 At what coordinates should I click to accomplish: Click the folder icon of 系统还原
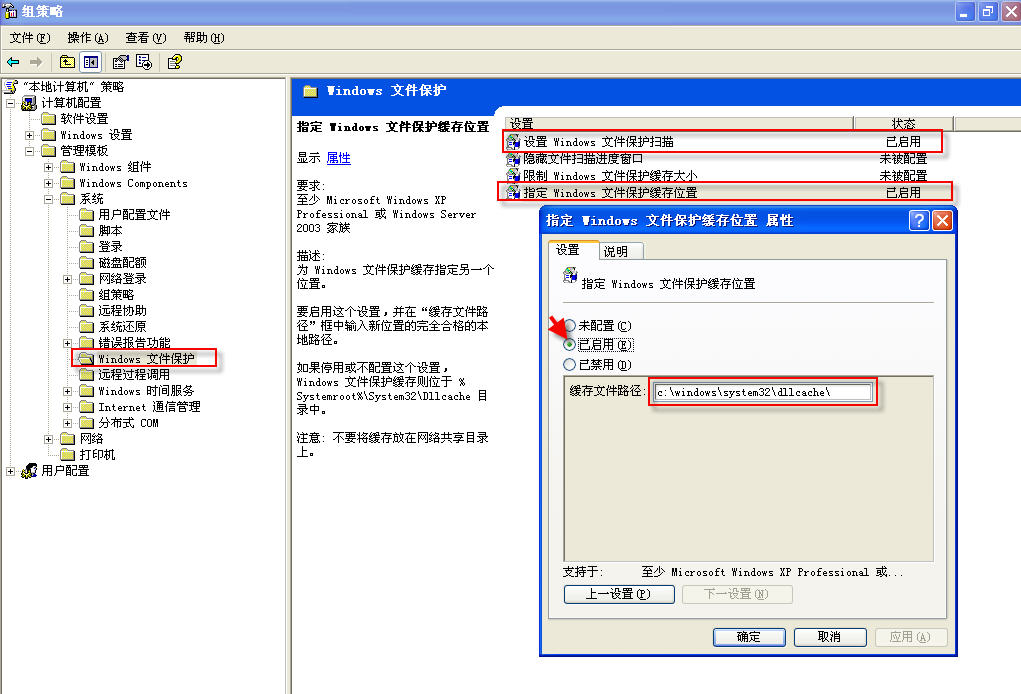tap(87, 326)
